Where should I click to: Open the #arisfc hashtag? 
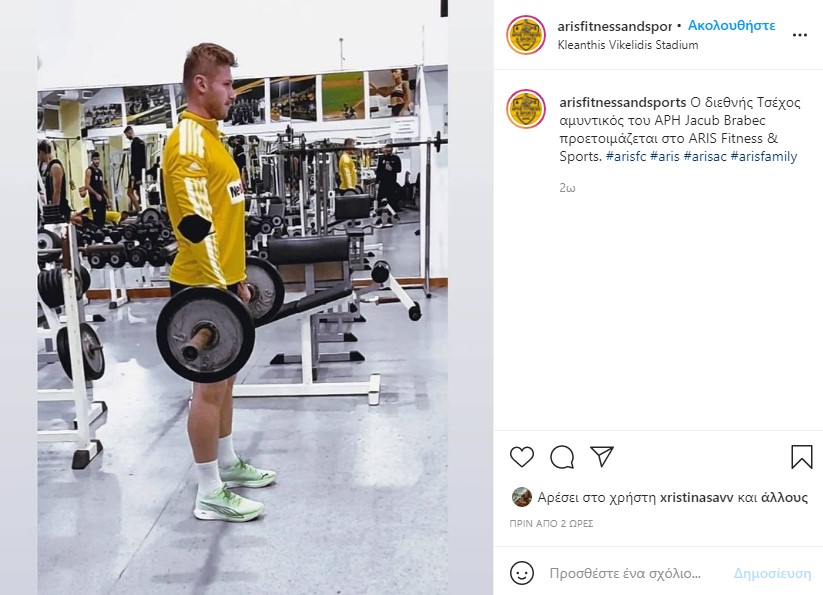[626, 156]
